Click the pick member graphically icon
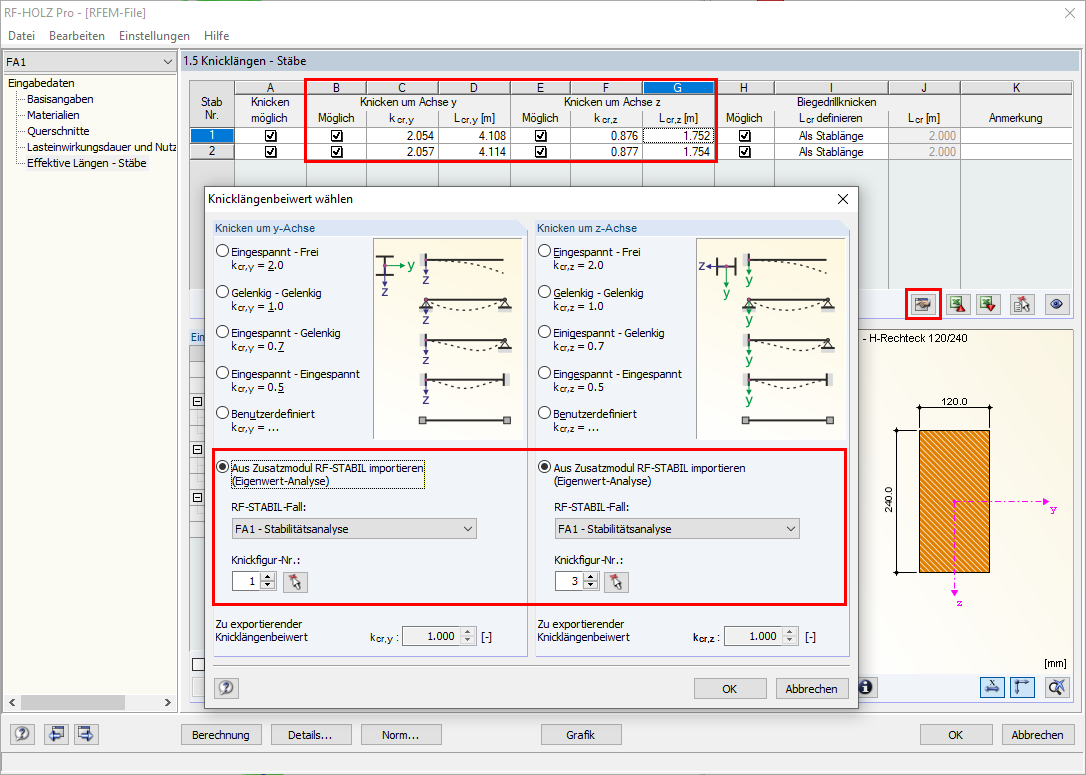Image resolution: width=1086 pixels, height=775 pixels. (x=1022, y=304)
